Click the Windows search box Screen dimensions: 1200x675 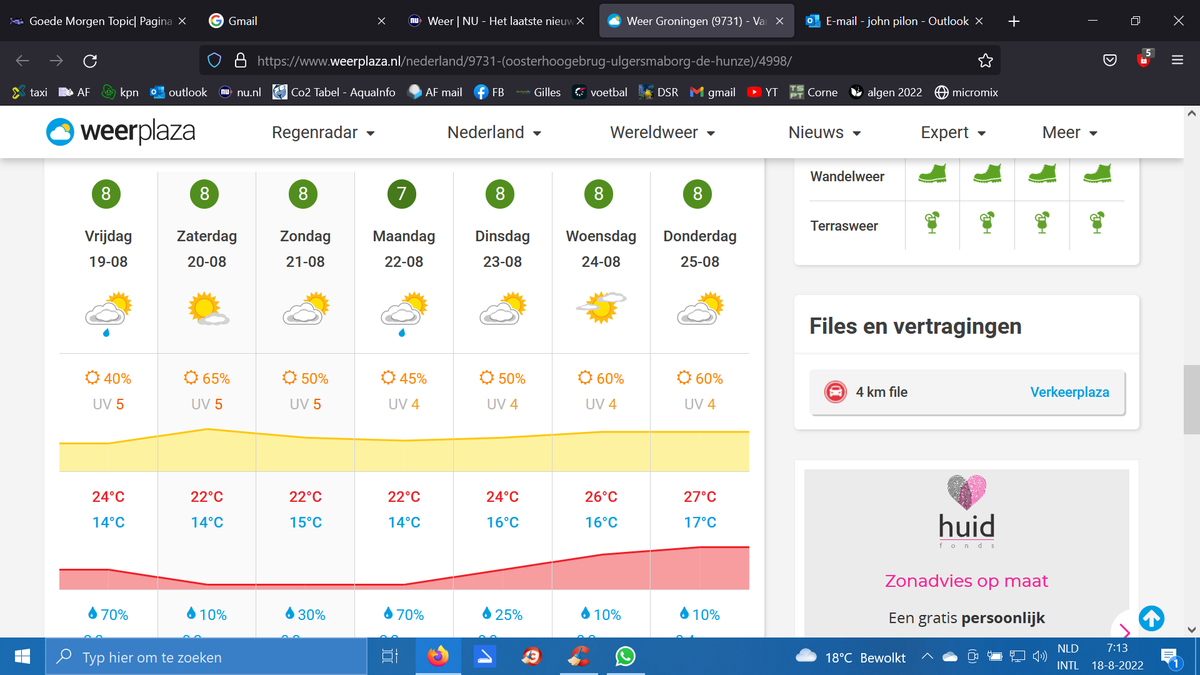tap(207, 657)
